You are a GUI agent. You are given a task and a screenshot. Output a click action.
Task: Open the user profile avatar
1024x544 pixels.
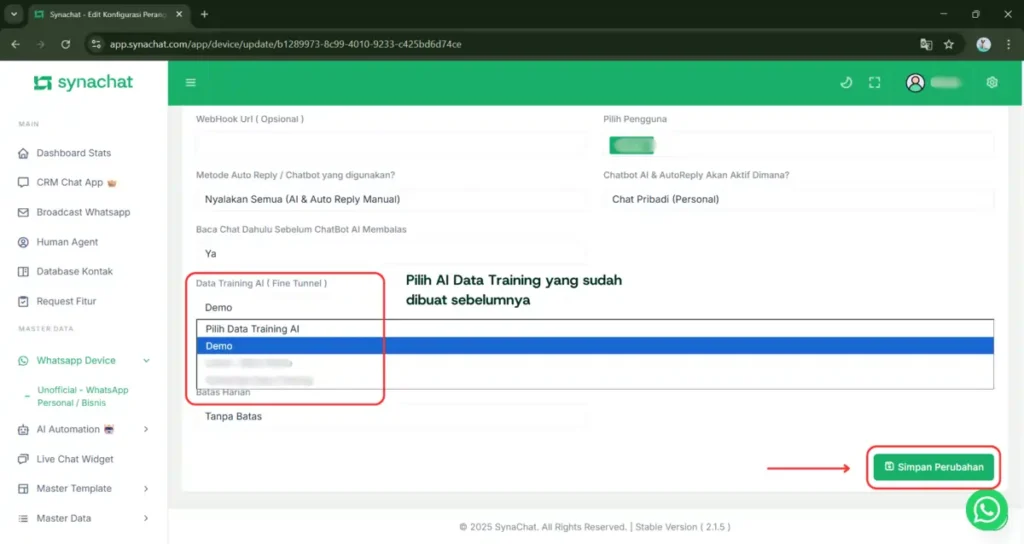coord(915,82)
